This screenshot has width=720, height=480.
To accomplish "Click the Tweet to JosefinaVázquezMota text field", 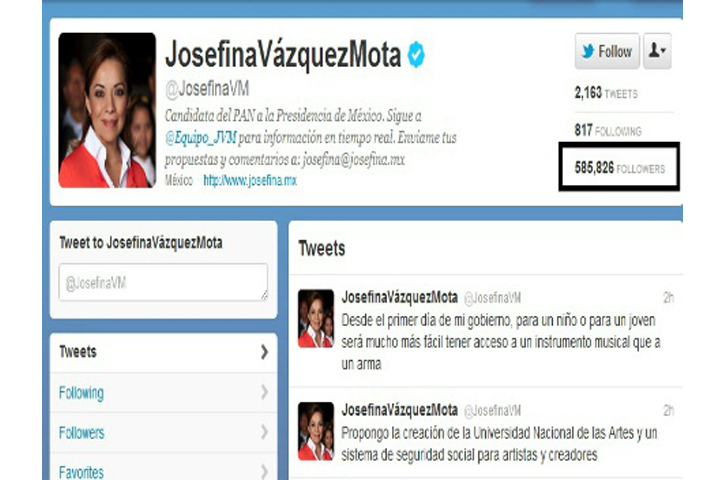I will (x=163, y=282).
